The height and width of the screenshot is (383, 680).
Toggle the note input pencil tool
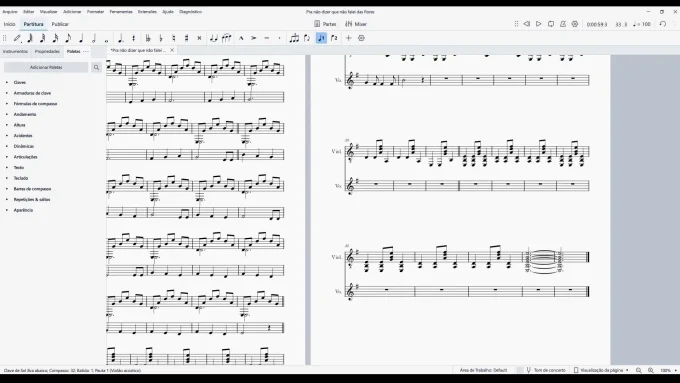[x=17, y=38]
